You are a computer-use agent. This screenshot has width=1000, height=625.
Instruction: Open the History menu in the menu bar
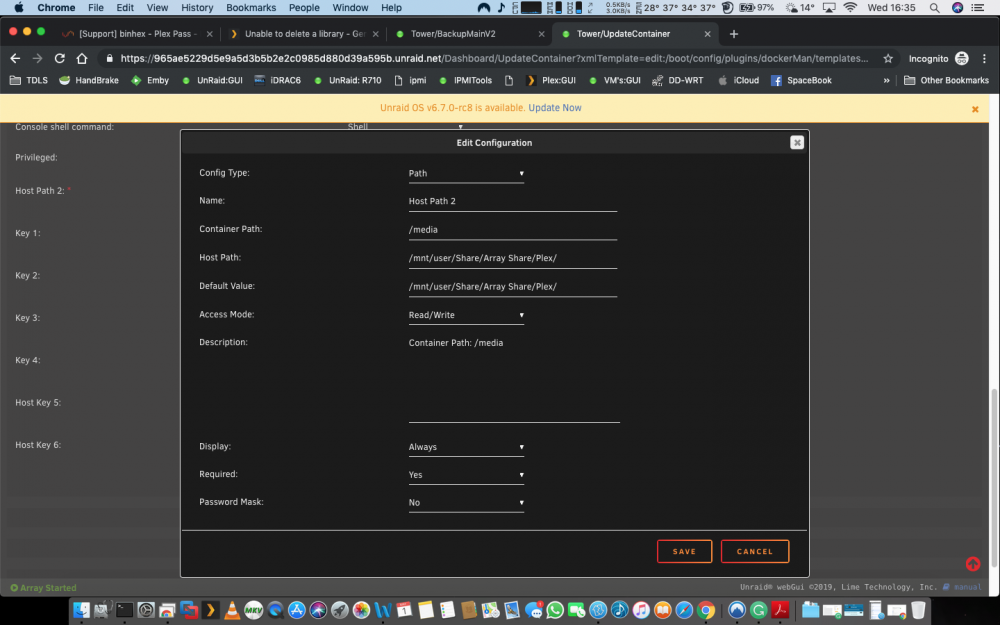(x=197, y=8)
